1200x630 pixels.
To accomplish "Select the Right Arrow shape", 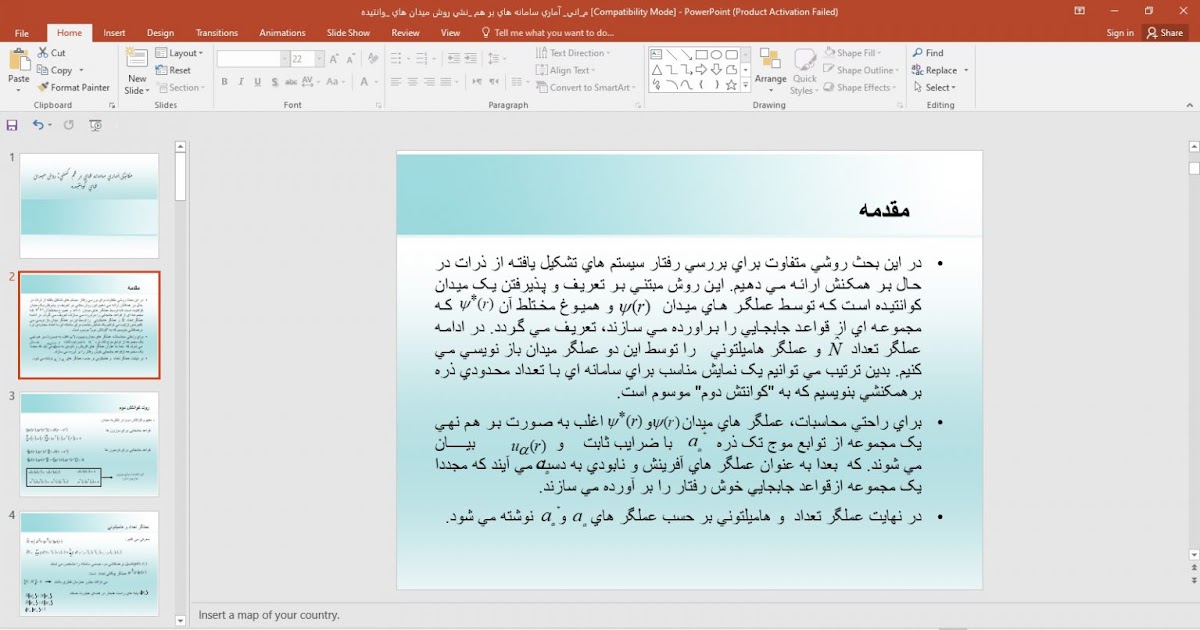I will pos(702,70).
